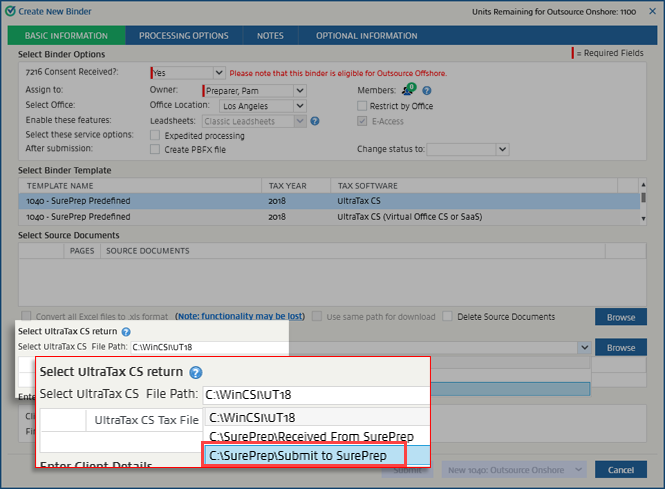This screenshot has height=489, width=665.
Task: Open the Owner dropdown showing Preparer, Pam
Action: (300, 90)
